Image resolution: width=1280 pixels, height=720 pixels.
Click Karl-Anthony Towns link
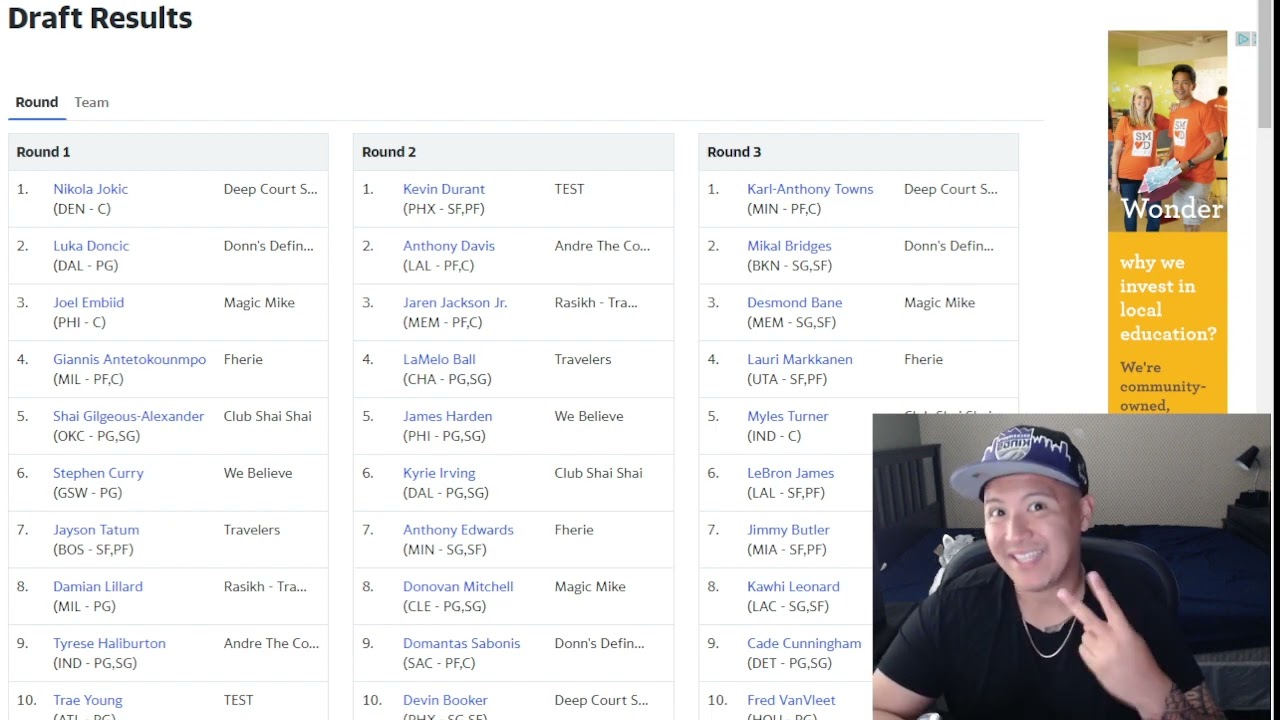[810, 189]
